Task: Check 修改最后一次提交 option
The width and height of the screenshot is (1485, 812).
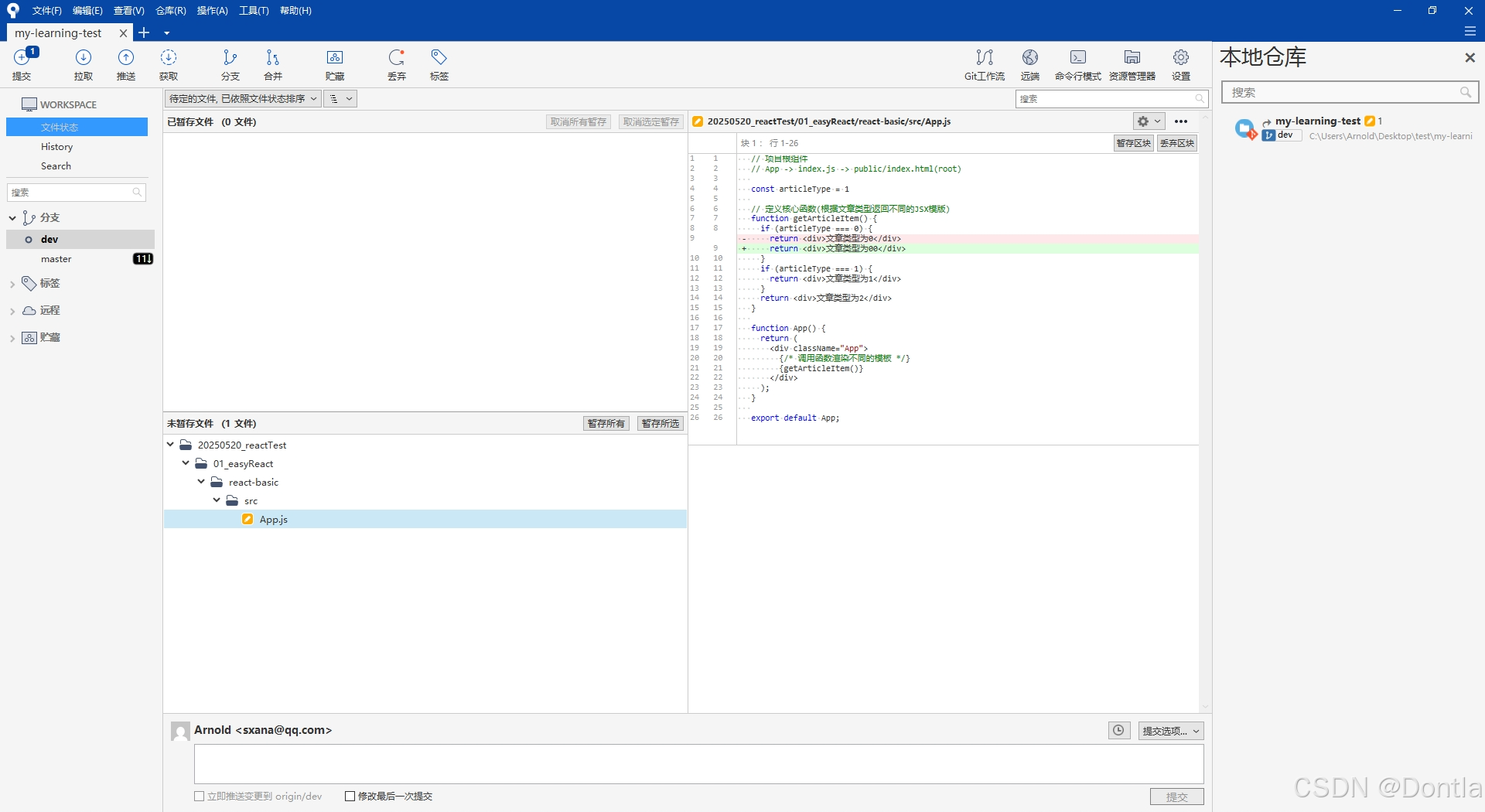Action: tap(350, 796)
